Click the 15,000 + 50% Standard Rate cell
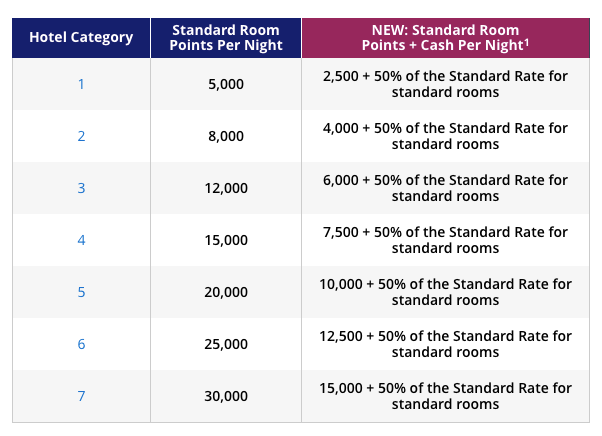602x436 pixels. [446, 396]
